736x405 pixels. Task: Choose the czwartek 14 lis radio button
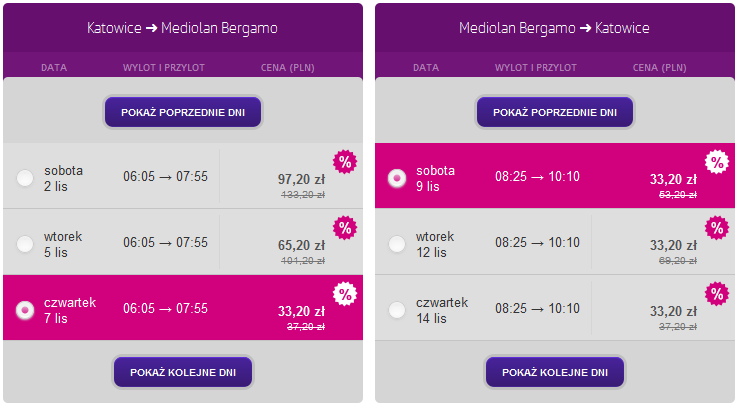point(397,310)
